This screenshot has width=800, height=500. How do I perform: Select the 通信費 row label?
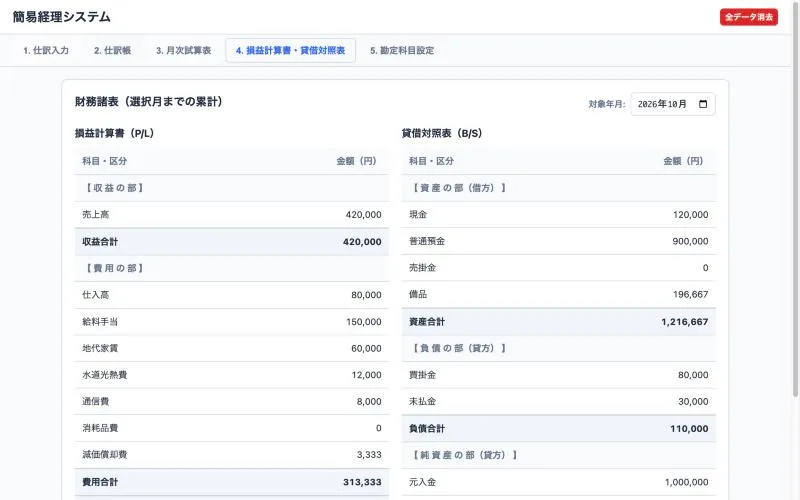pos(95,401)
